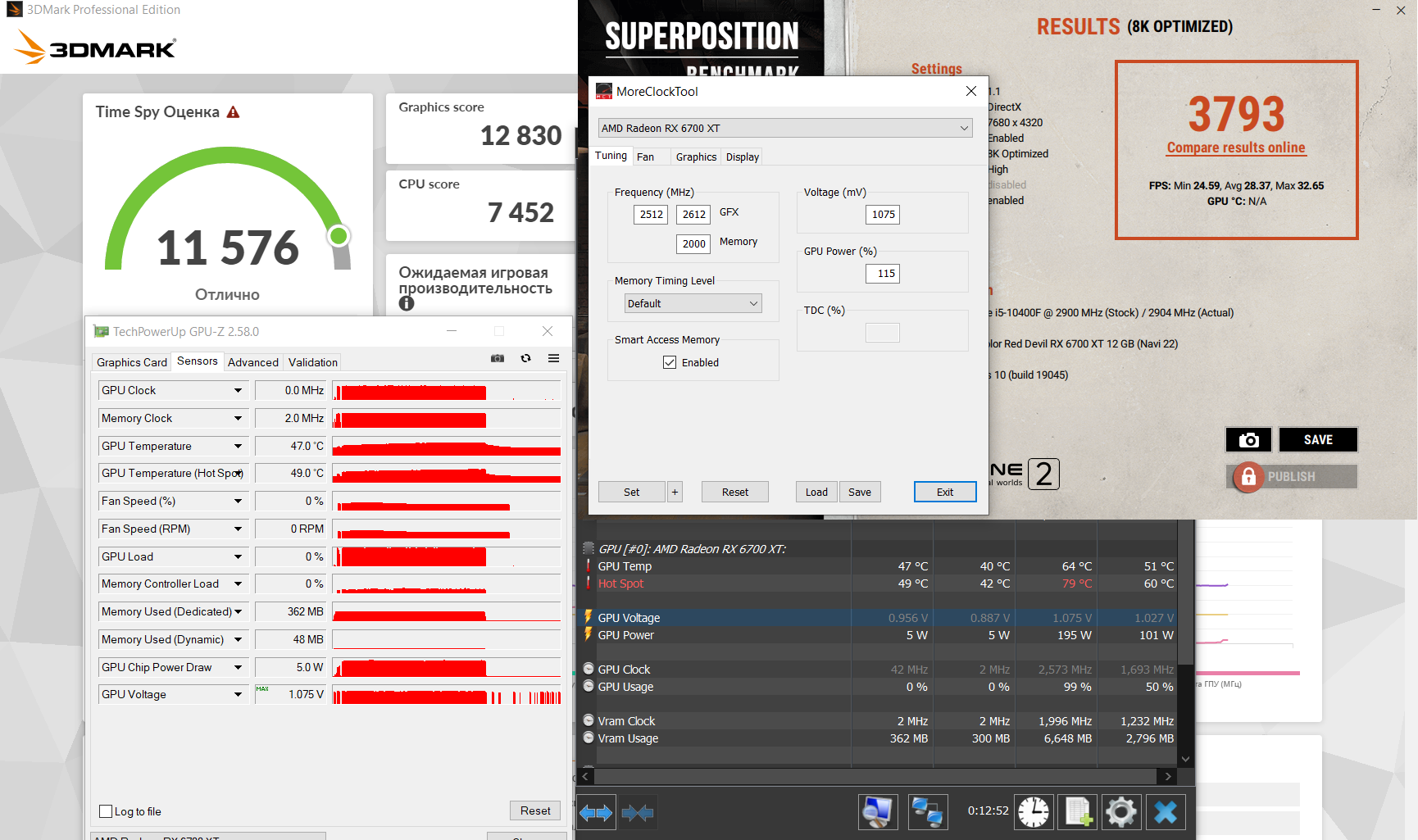
Task: Click the Set button in MoreClockTool
Action: coord(632,492)
